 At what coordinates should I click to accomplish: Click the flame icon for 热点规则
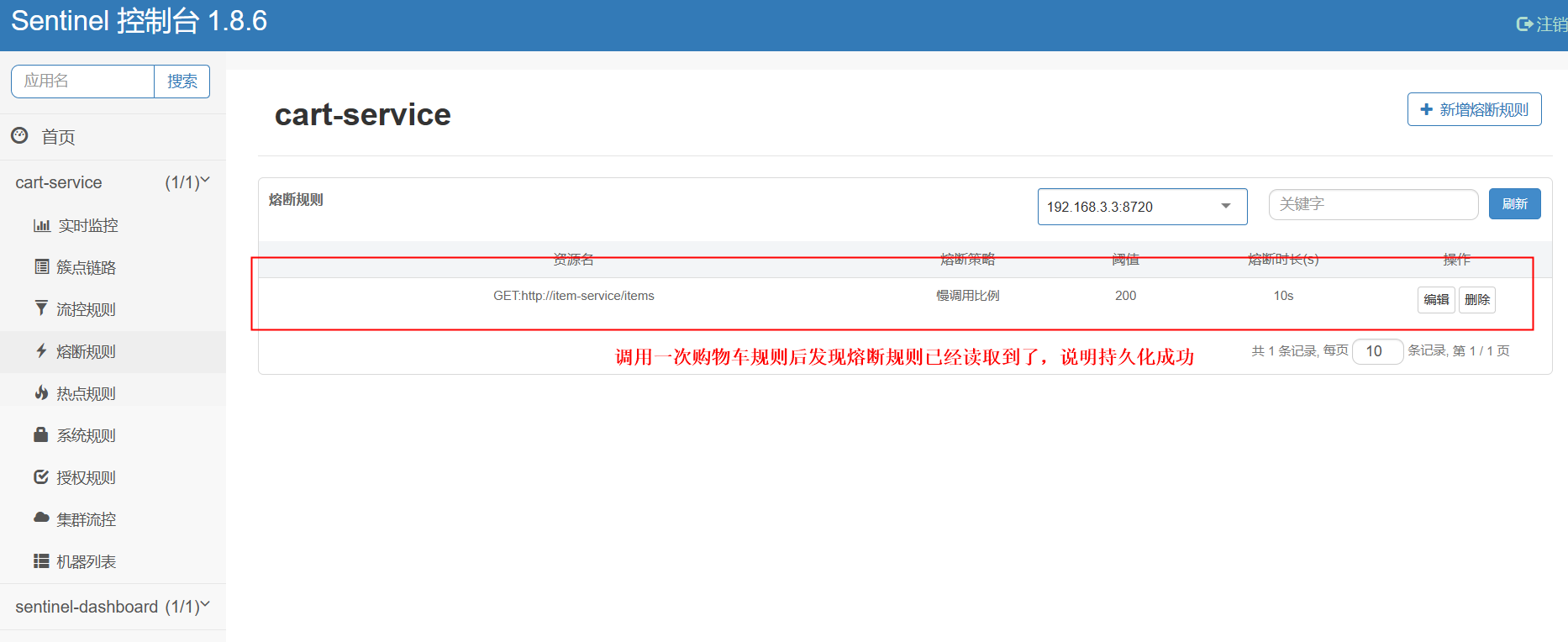(x=41, y=392)
